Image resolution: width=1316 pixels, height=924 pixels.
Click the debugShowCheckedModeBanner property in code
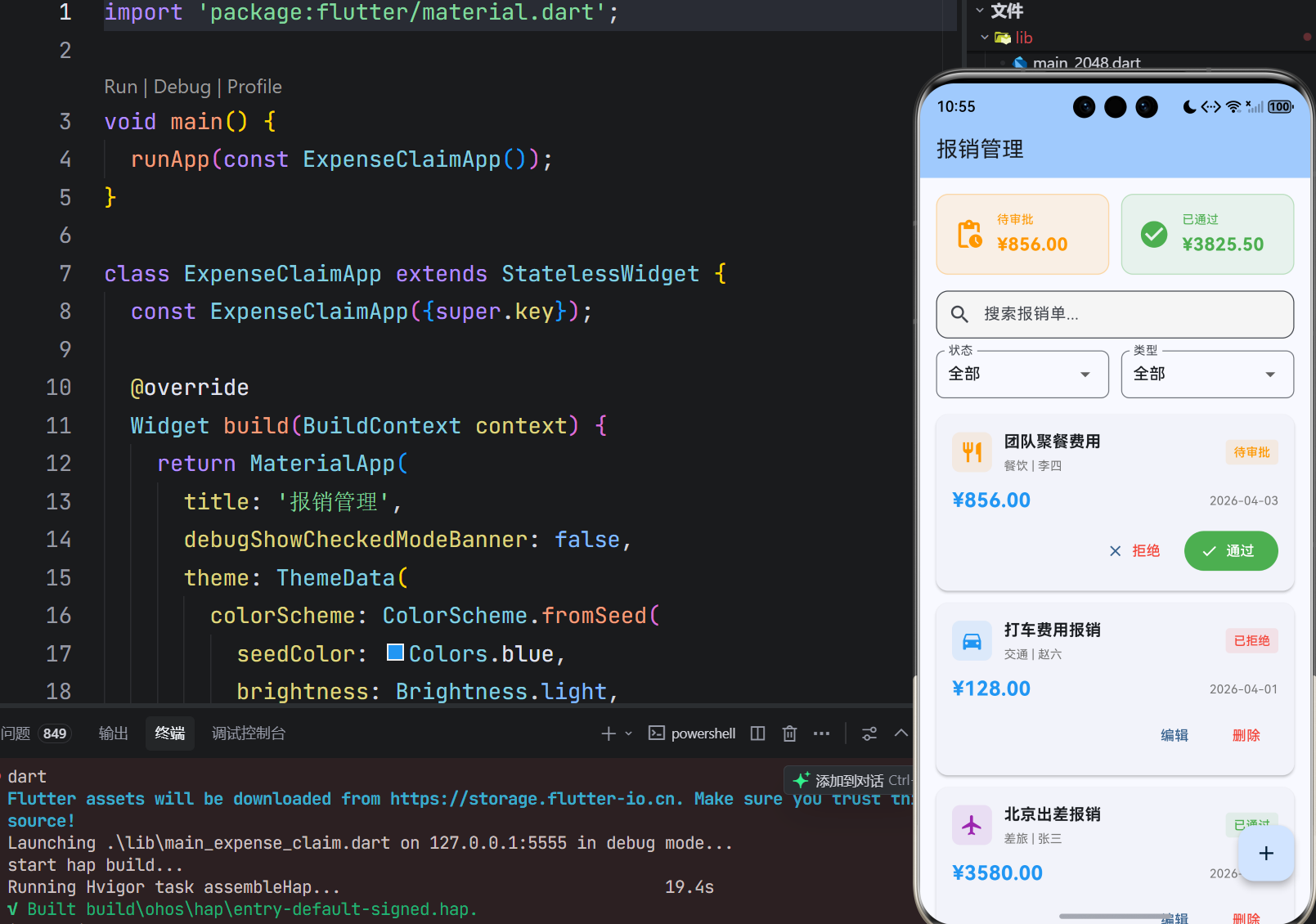tap(356, 540)
